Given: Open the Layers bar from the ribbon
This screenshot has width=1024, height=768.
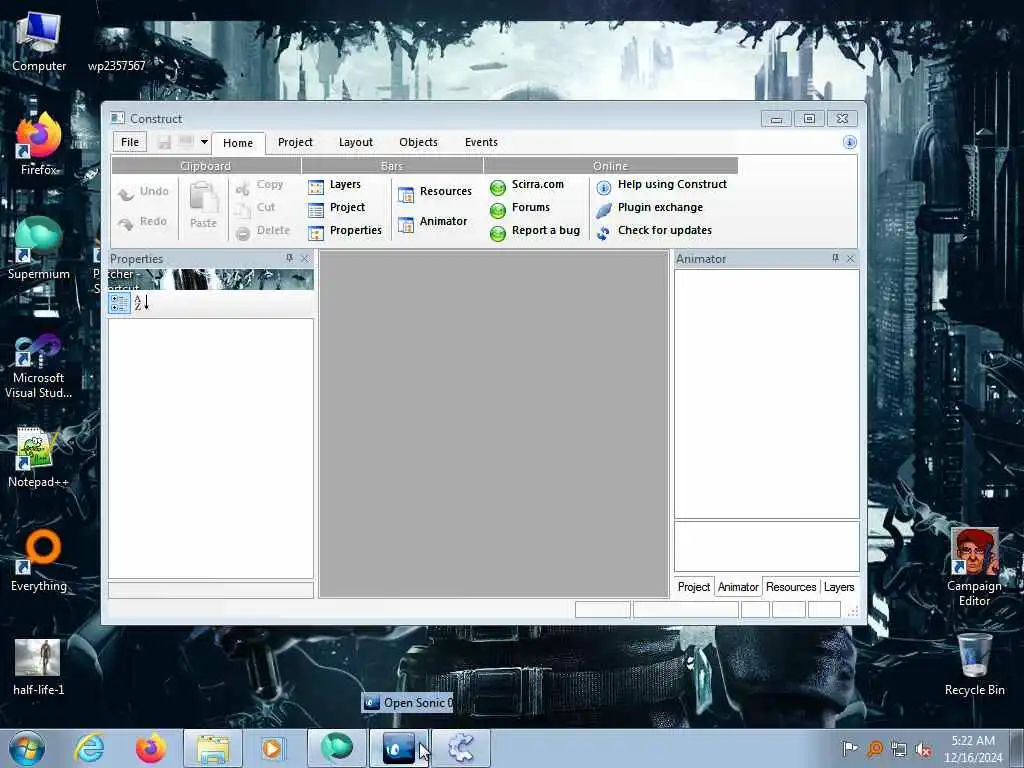Looking at the screenshot, I should point(334,185).
